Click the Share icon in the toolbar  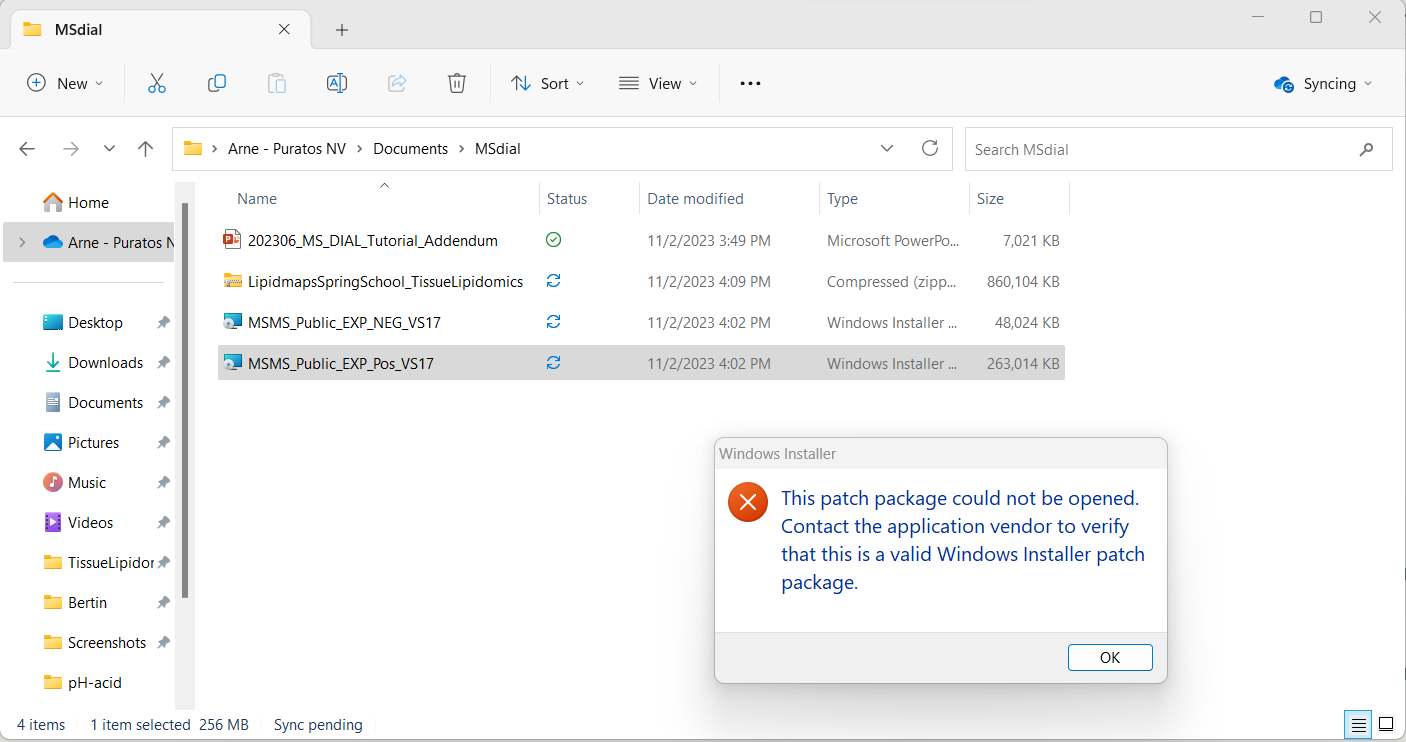(396, 83)
